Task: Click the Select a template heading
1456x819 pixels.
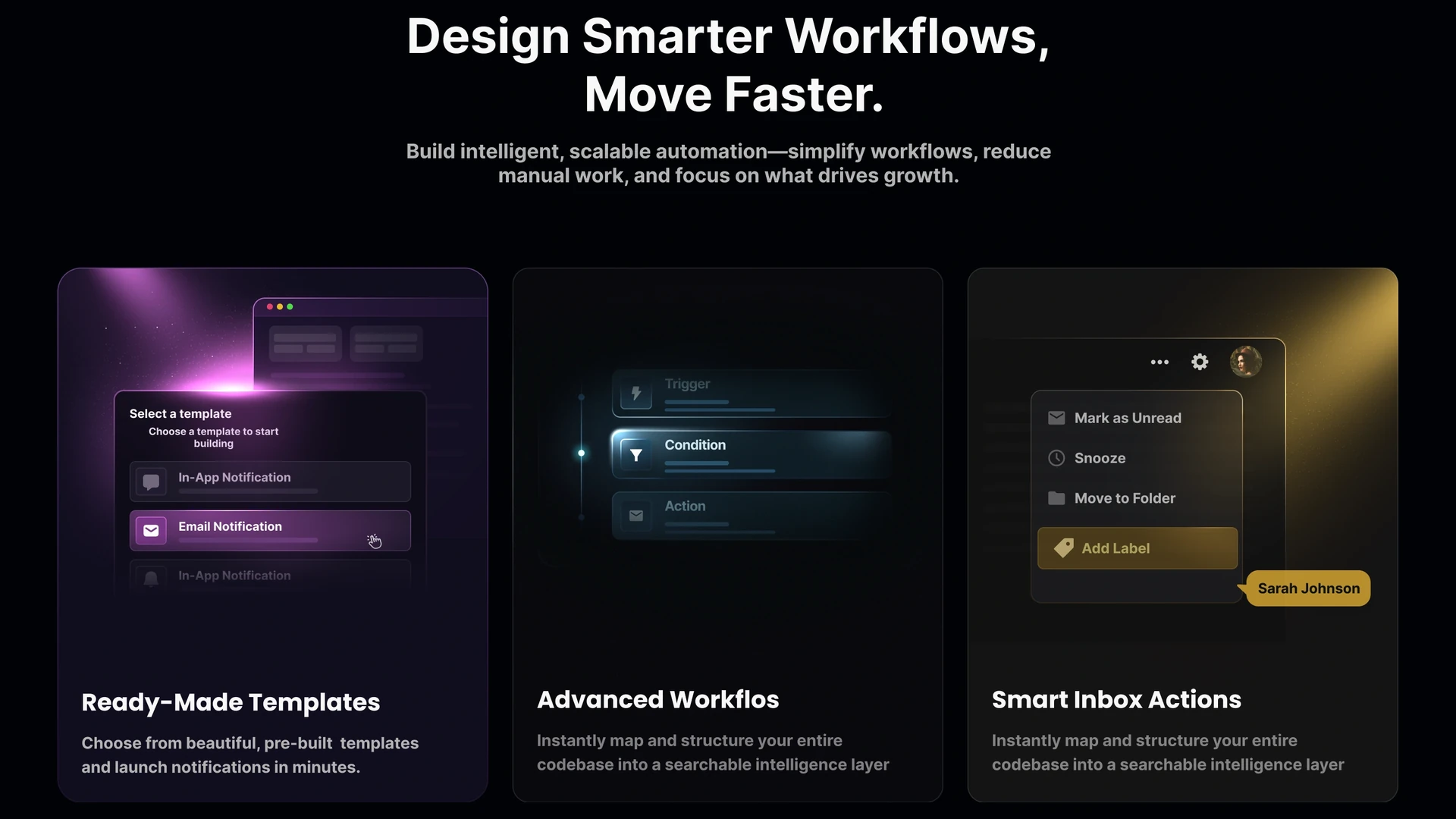Action: click(x=180, y=414)
